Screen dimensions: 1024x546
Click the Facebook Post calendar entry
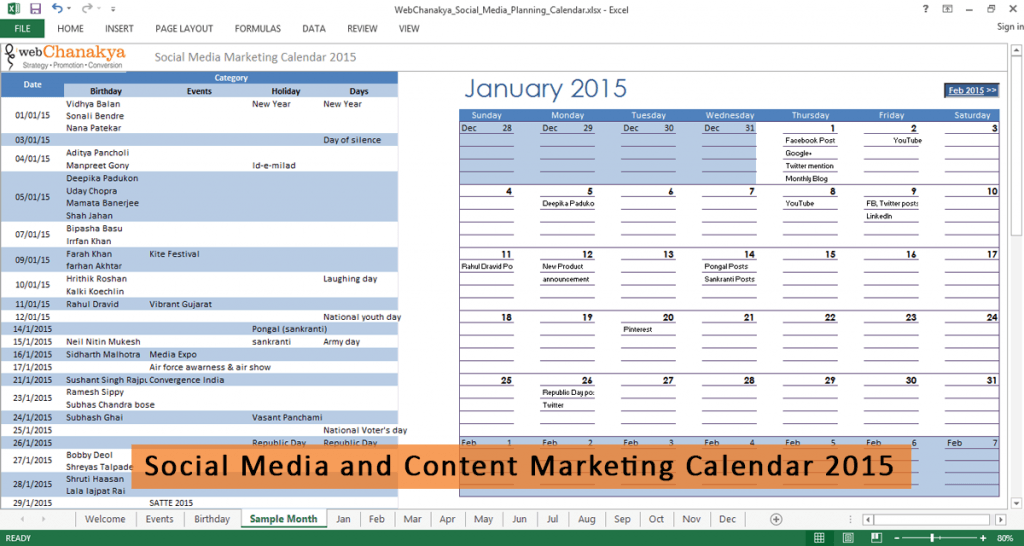pyautogui.click(x=810, y=140)
